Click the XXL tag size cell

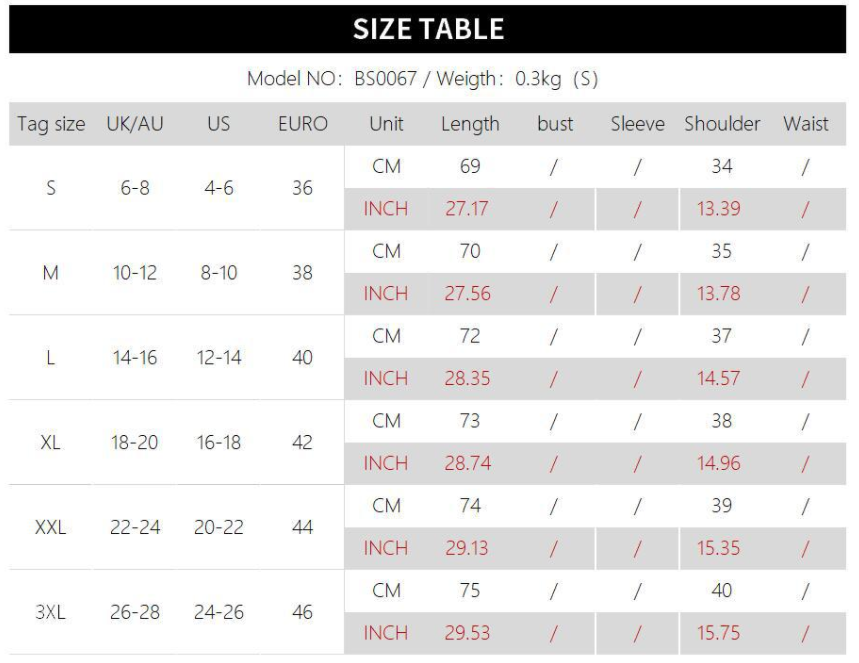coord(50,527)
